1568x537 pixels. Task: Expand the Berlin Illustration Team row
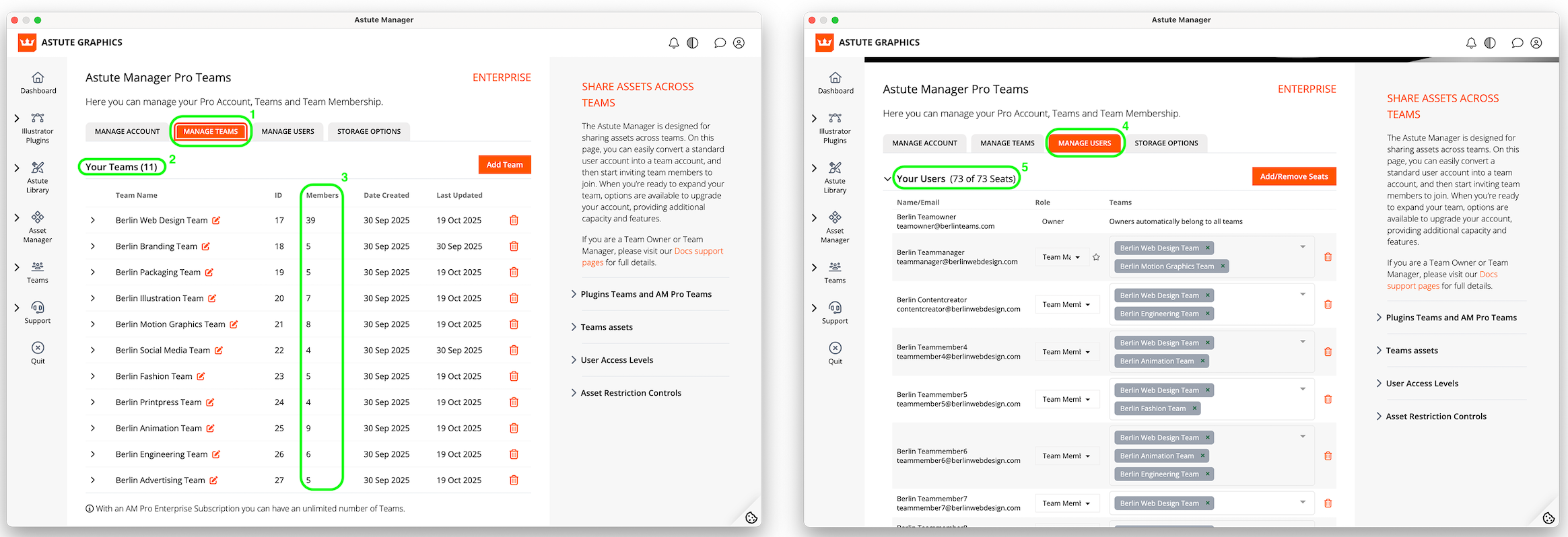[x=93, y=298]
